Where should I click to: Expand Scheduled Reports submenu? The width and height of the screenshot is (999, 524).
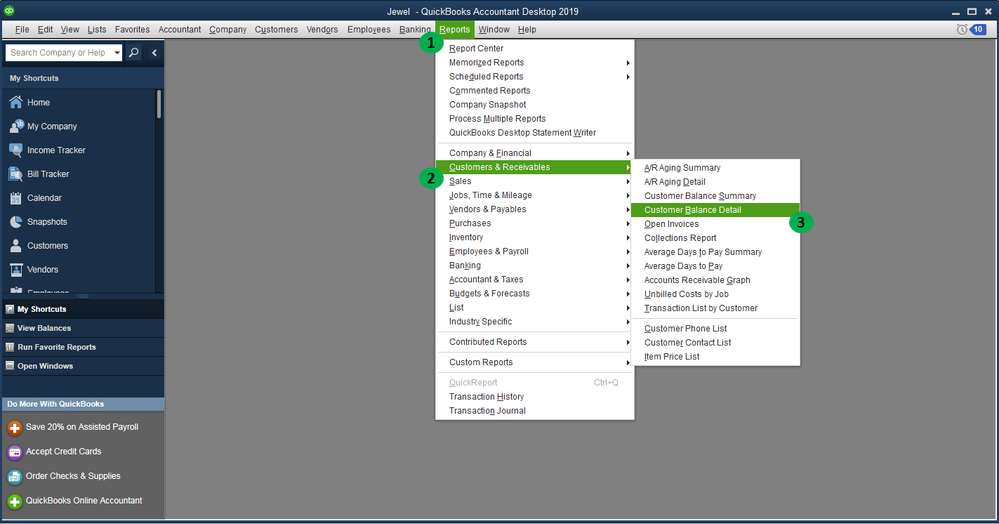[x=535, y=76]
